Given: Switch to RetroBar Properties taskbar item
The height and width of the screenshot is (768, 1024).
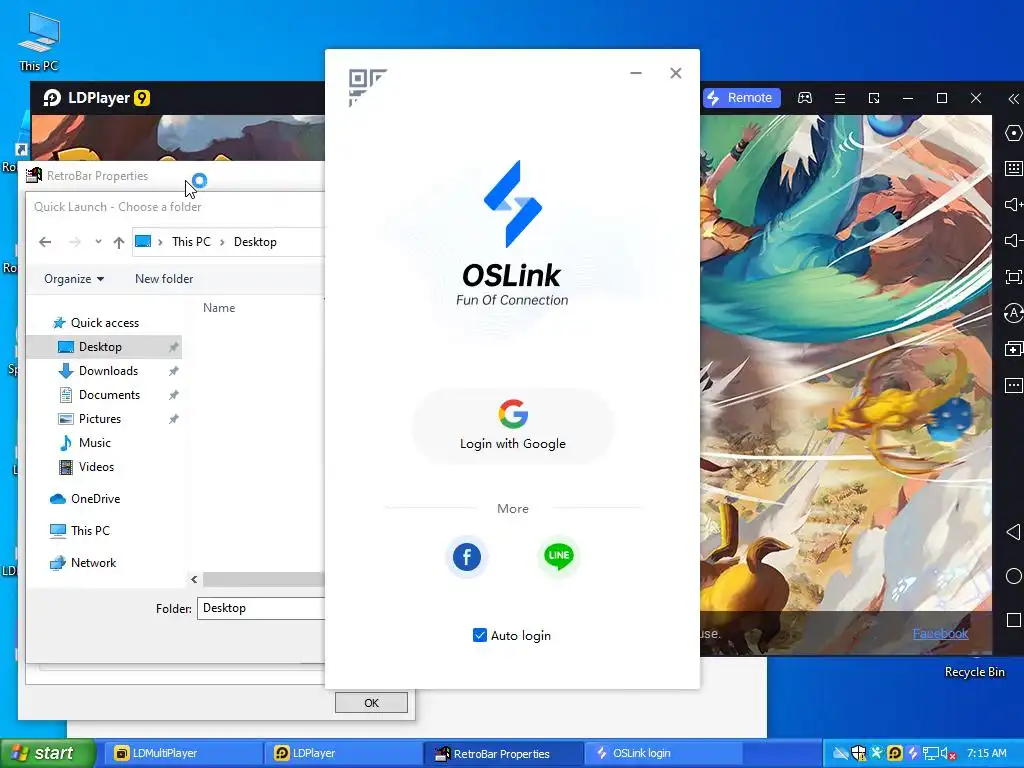Looking at the screenshot, I should tap(504, 753).
